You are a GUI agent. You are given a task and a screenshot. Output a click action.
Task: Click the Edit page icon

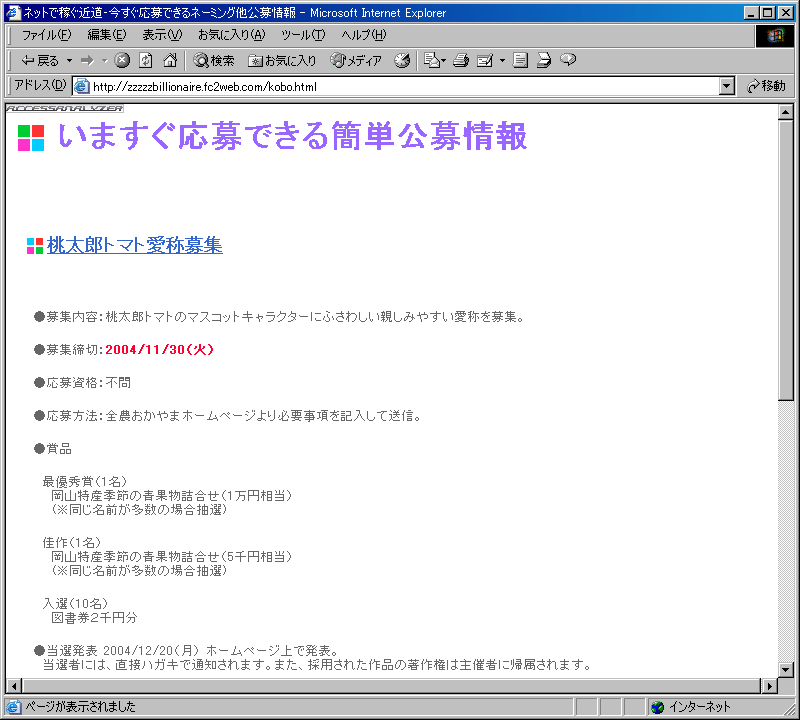[485, 61]
